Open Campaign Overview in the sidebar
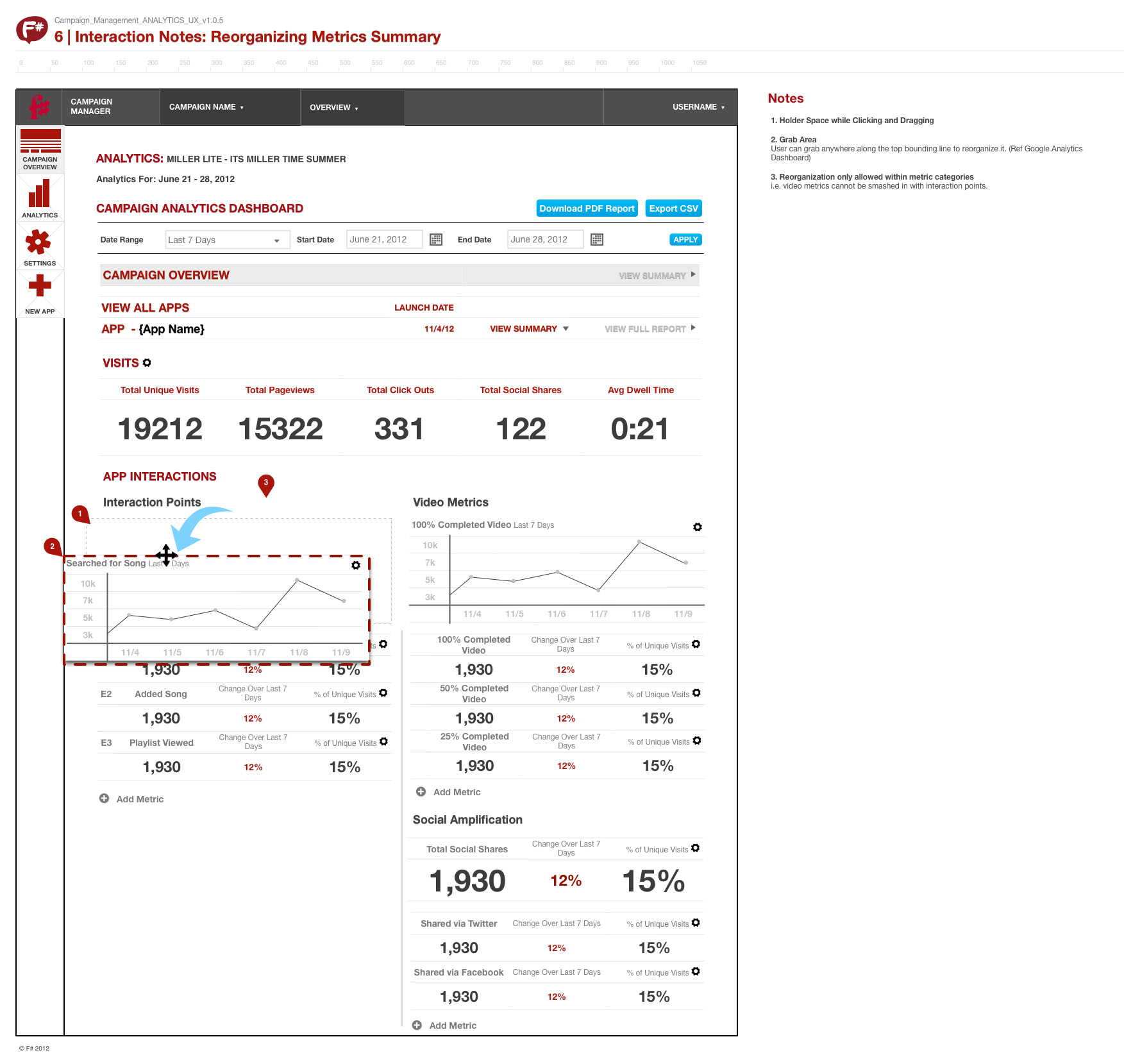 40,149
